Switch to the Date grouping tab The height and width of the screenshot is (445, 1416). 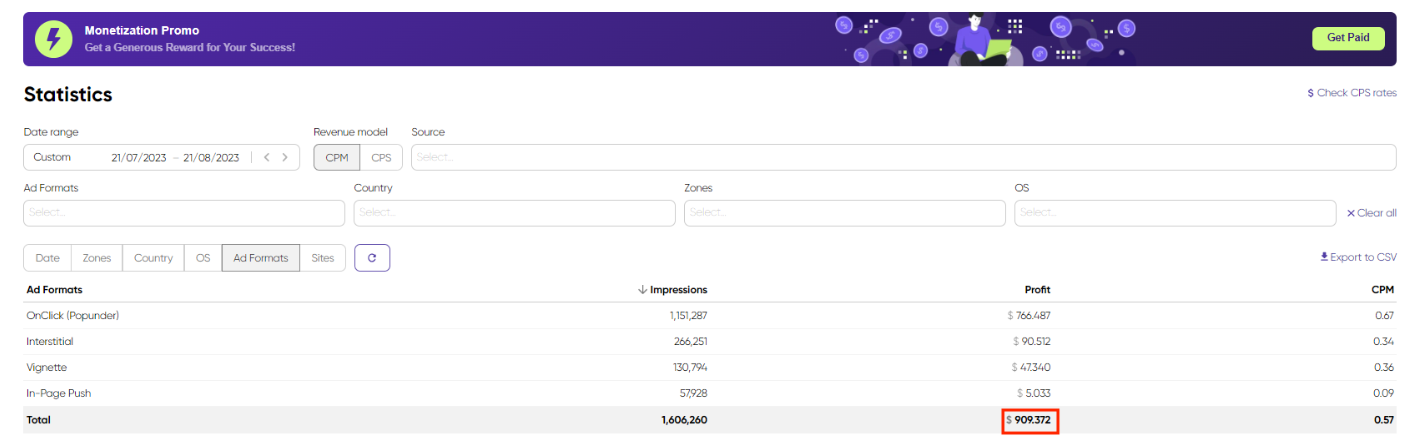point(47,258)
